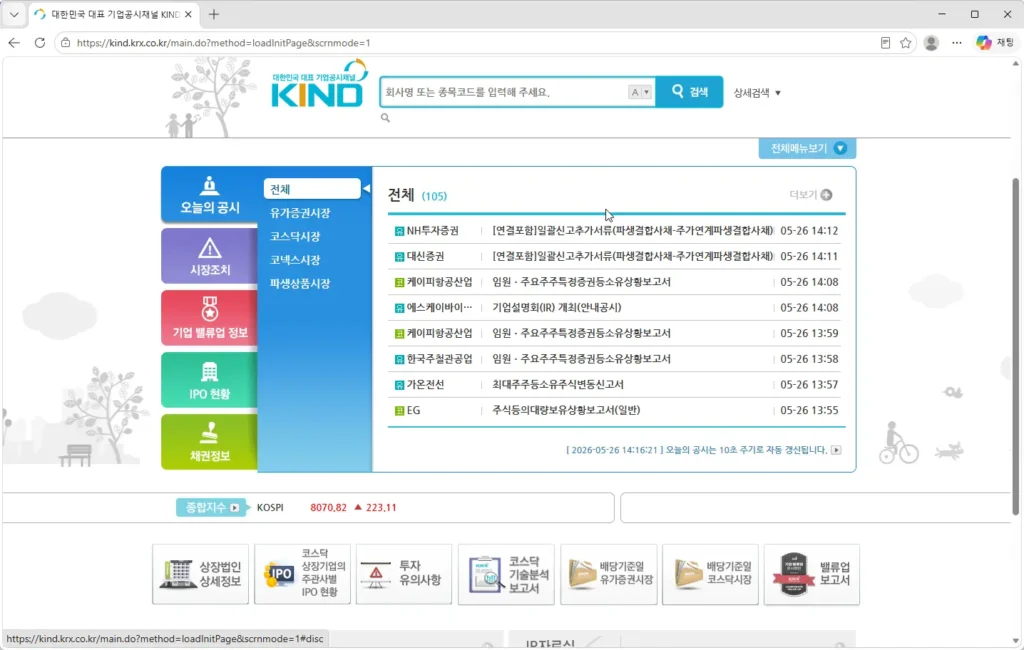Image resolution: width=1024 pixels, height=650 pixels.
Task: Click the auto-refresh play toggle icon
Action: [x=836, y=450]
